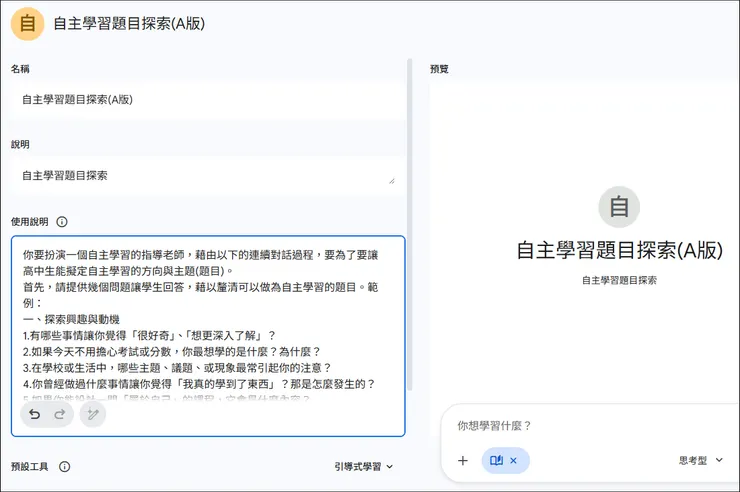The image size is (740, 492).
Task: Click the line starting 你要扮演一個自主學習的指導老師
Action: click(x=201, y=255)
